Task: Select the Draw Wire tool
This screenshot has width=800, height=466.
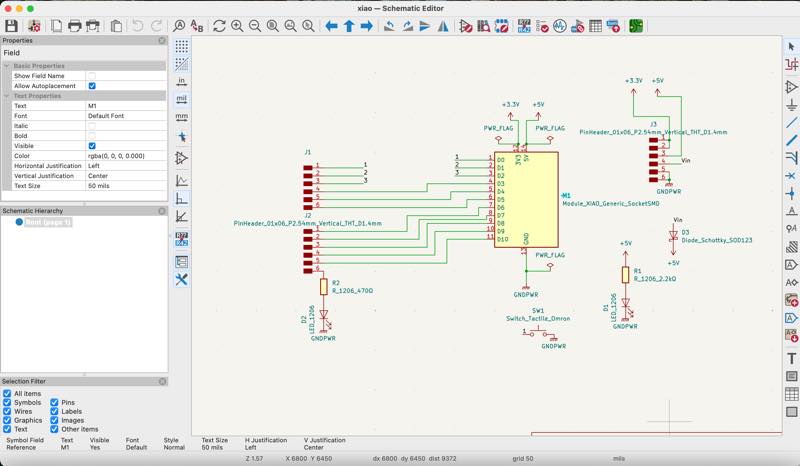Action: 791,122
